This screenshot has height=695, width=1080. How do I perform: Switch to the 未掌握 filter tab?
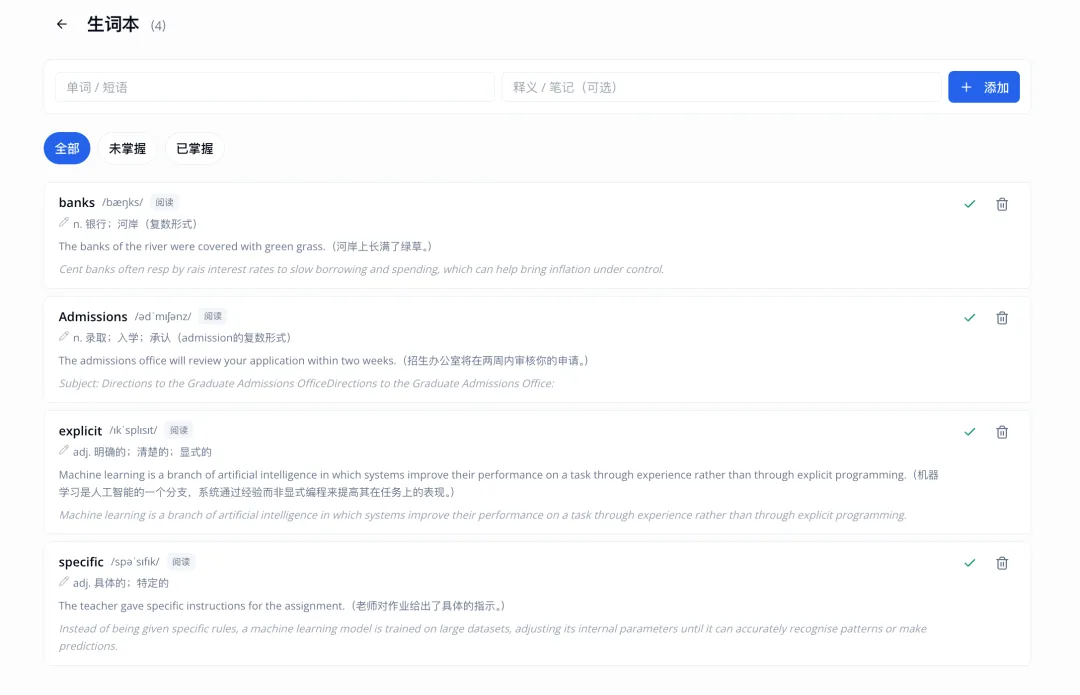click(127, 148)
